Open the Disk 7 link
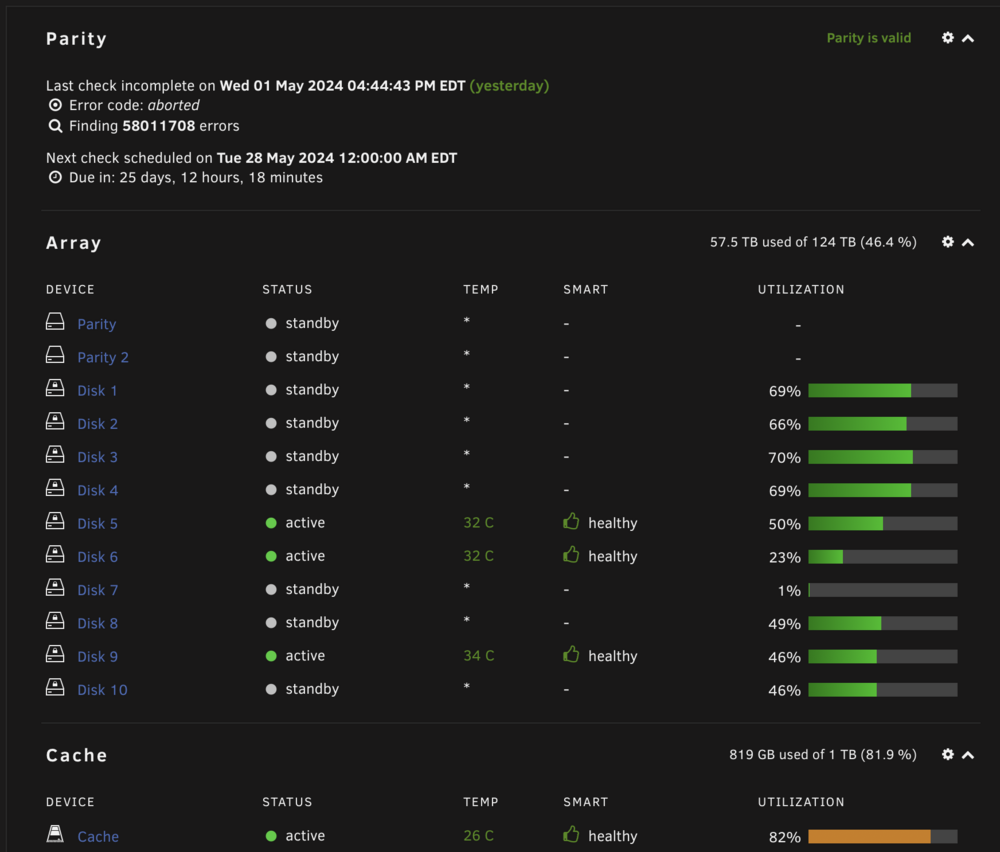The image size is (1000, 852). (x=97, y=590)
